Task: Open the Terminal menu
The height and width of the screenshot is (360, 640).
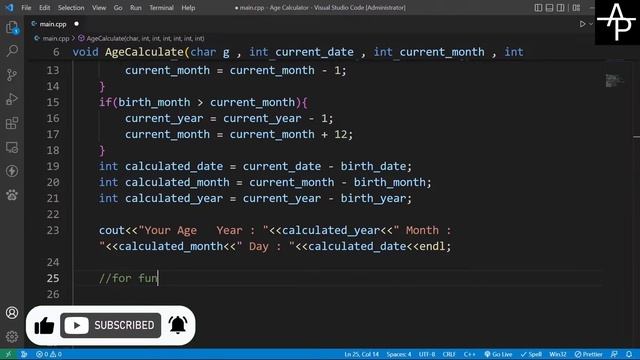Action: 161,8
